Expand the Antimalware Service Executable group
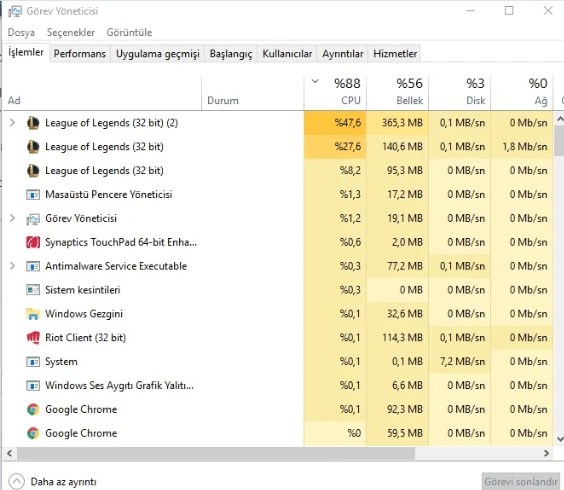 coord(12,266)
